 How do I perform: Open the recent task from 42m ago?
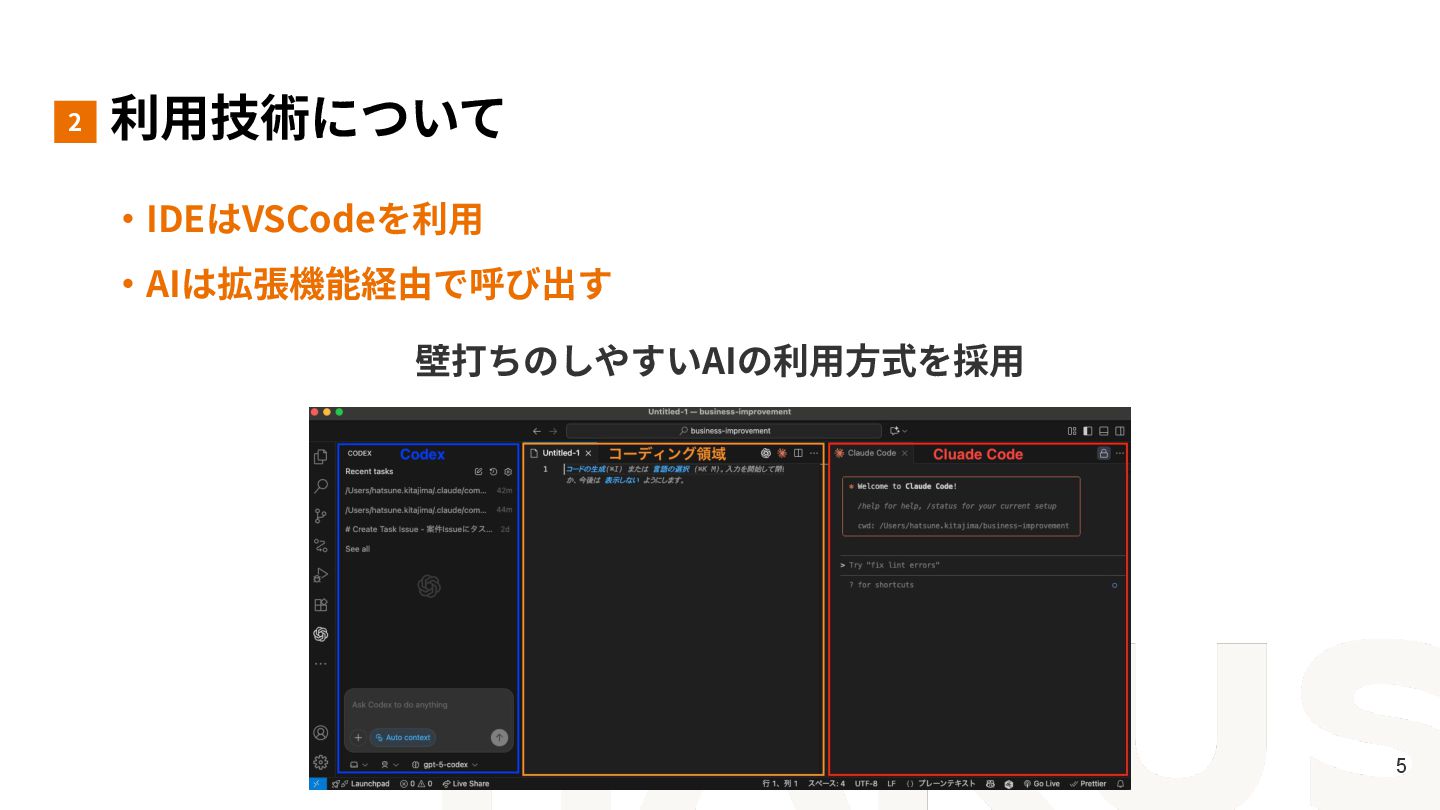click(428, 491)
